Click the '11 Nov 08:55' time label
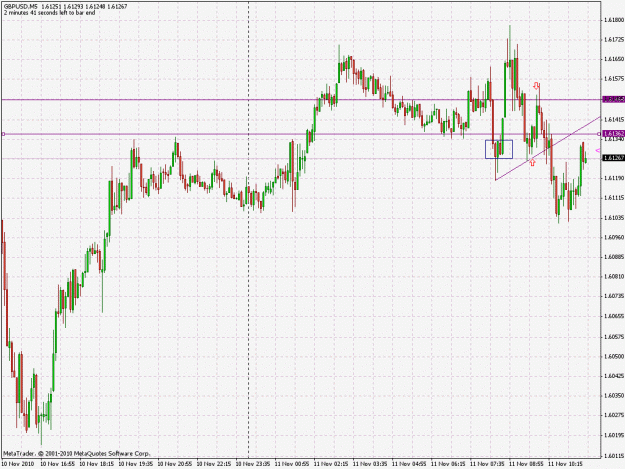Screen dimensions: 625x469 click(x=526, y=464)
